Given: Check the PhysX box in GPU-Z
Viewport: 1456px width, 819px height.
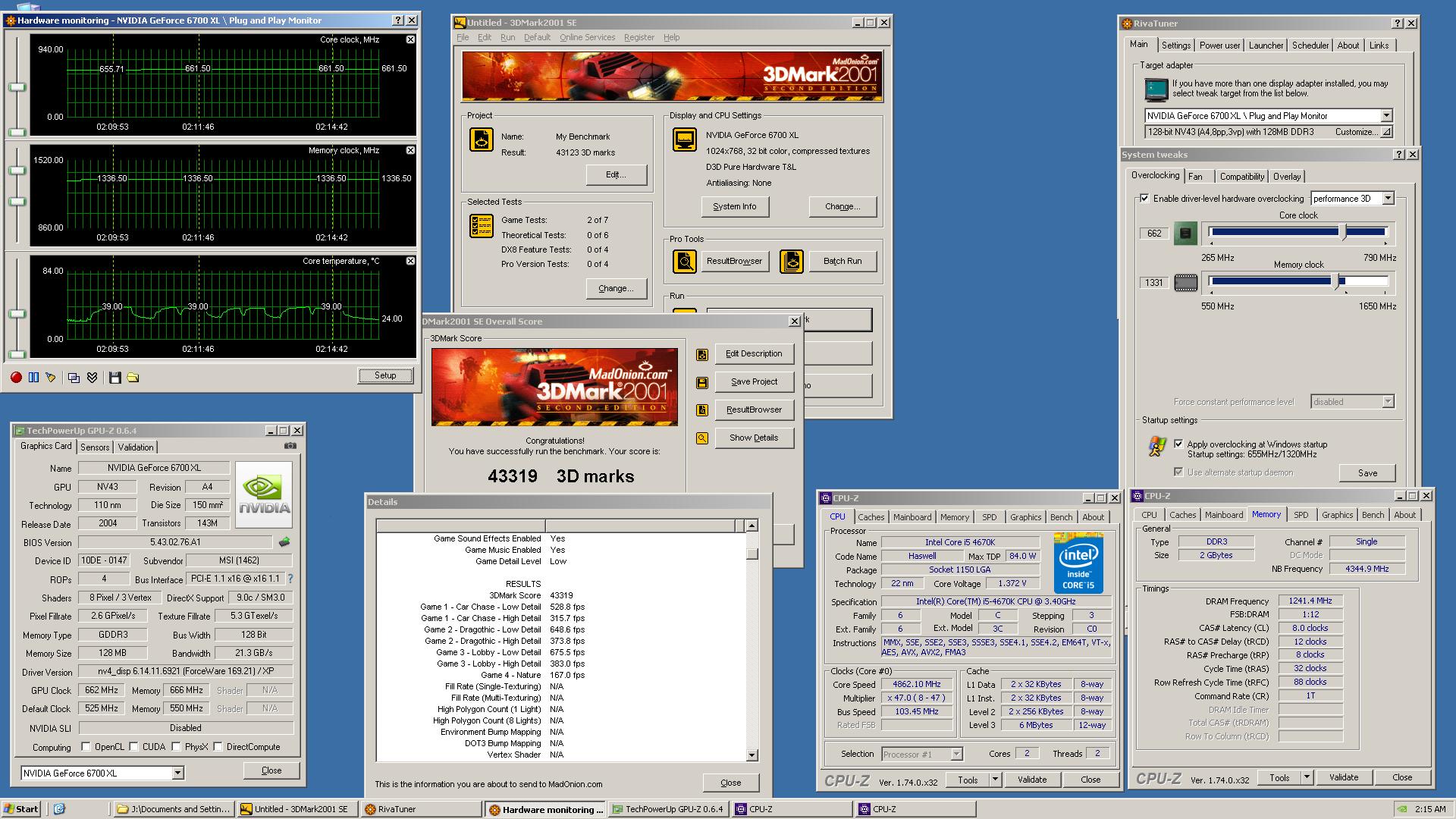Looking at the screenshot, I should pyautogui.click(x=176, y=747).
